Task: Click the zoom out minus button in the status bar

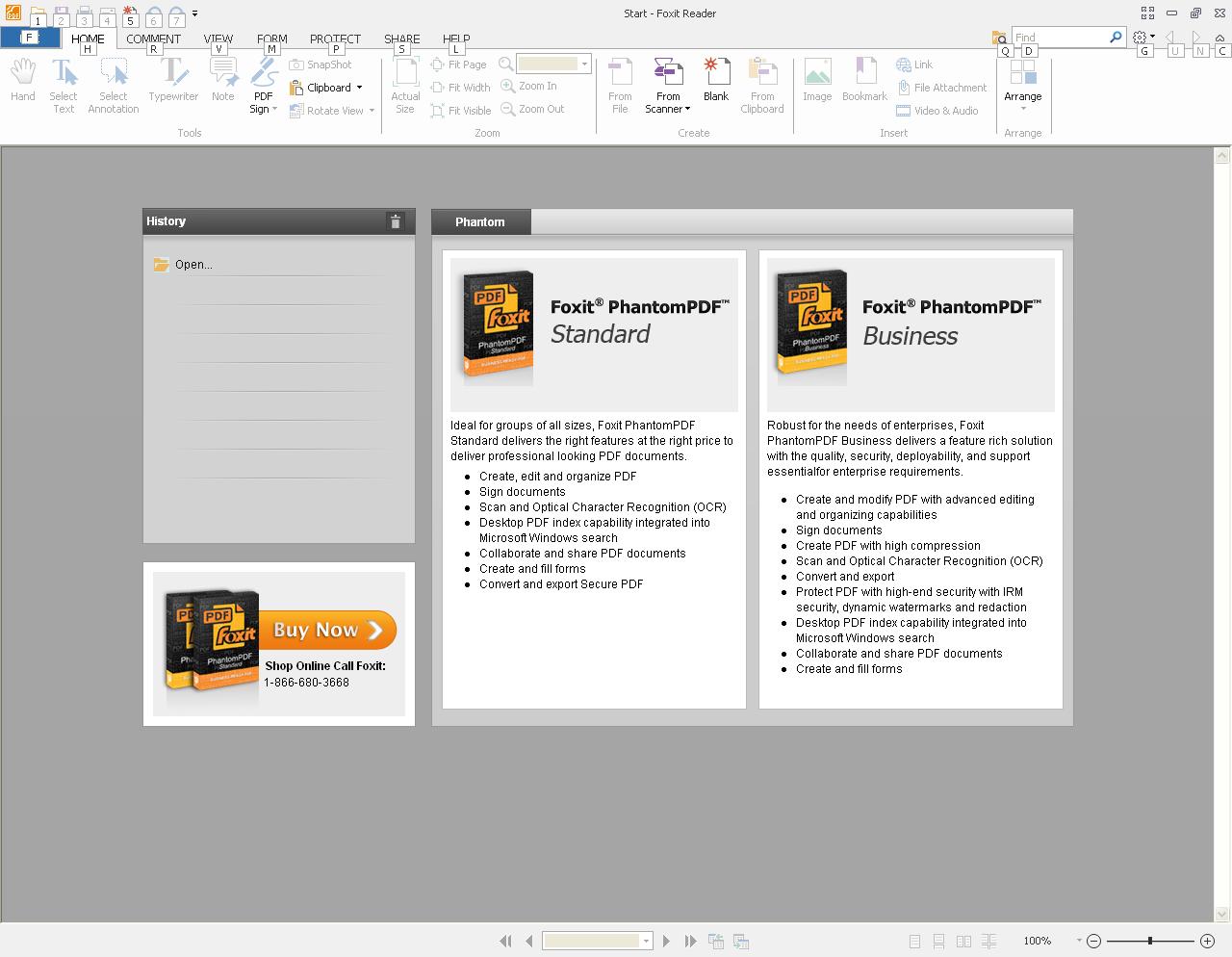Action: pyautogui.click(x=1094, y=941)
